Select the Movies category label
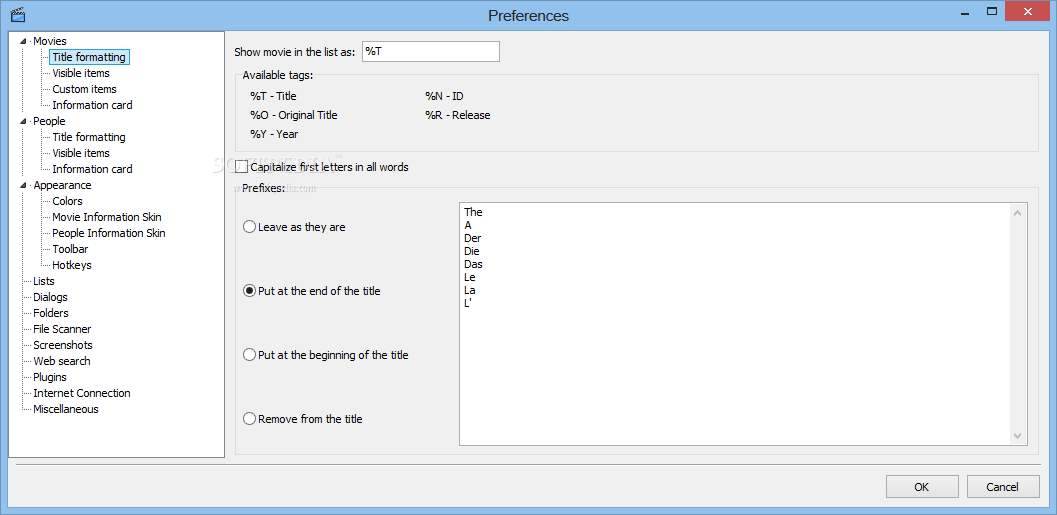The image size is (1057, 515). (x=50, y=41)
